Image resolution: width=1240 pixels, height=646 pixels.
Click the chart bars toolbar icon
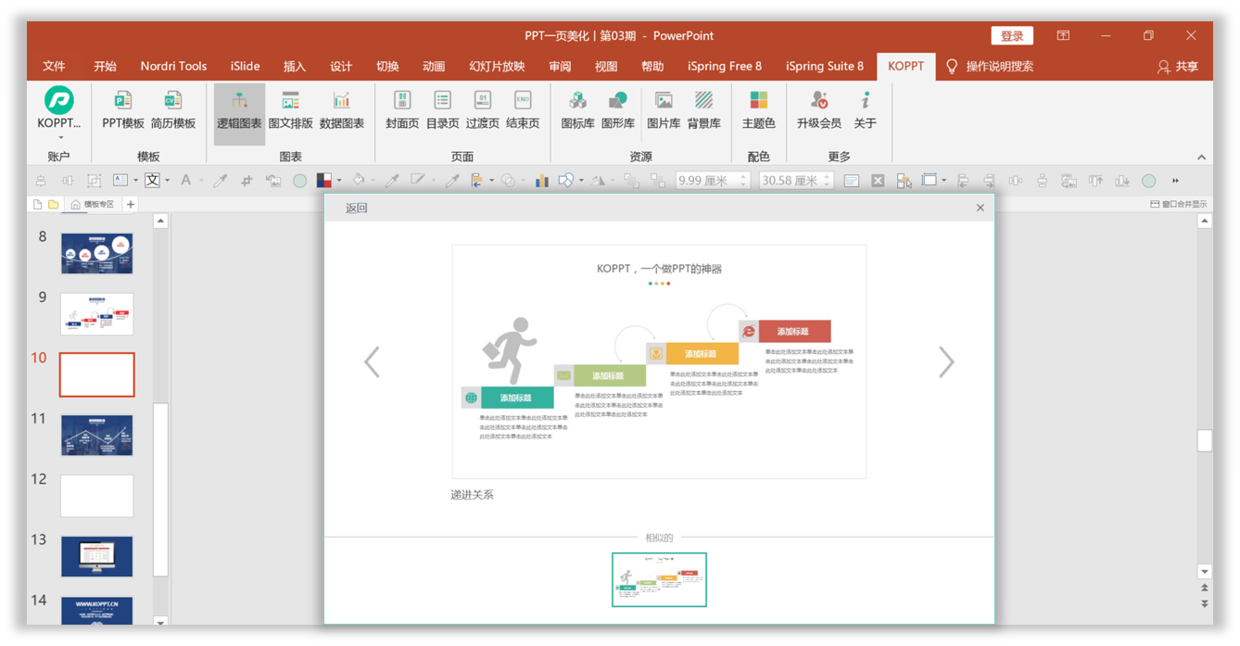pos(542,181)
